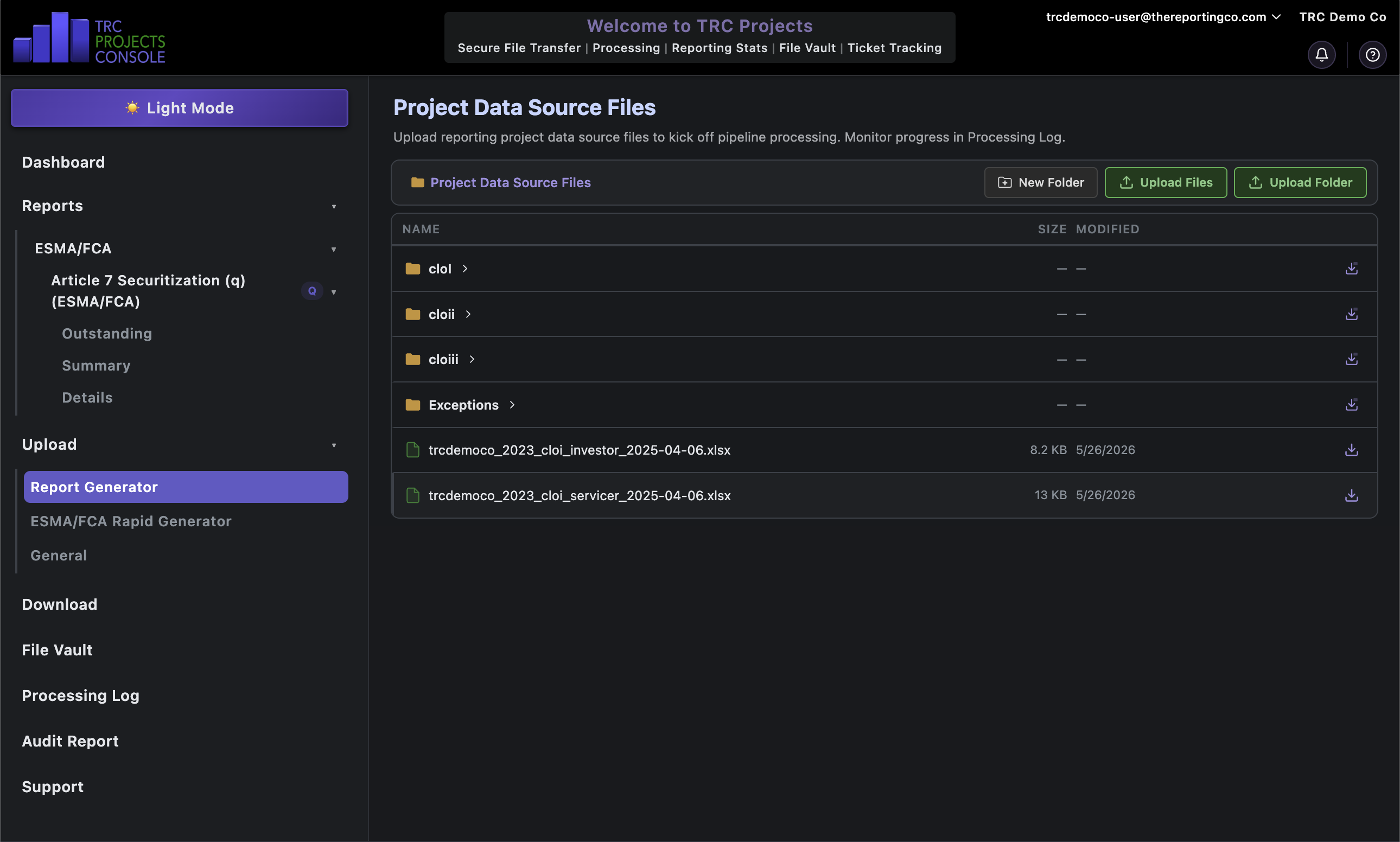Download the cloiii folder

[1351, 359]
